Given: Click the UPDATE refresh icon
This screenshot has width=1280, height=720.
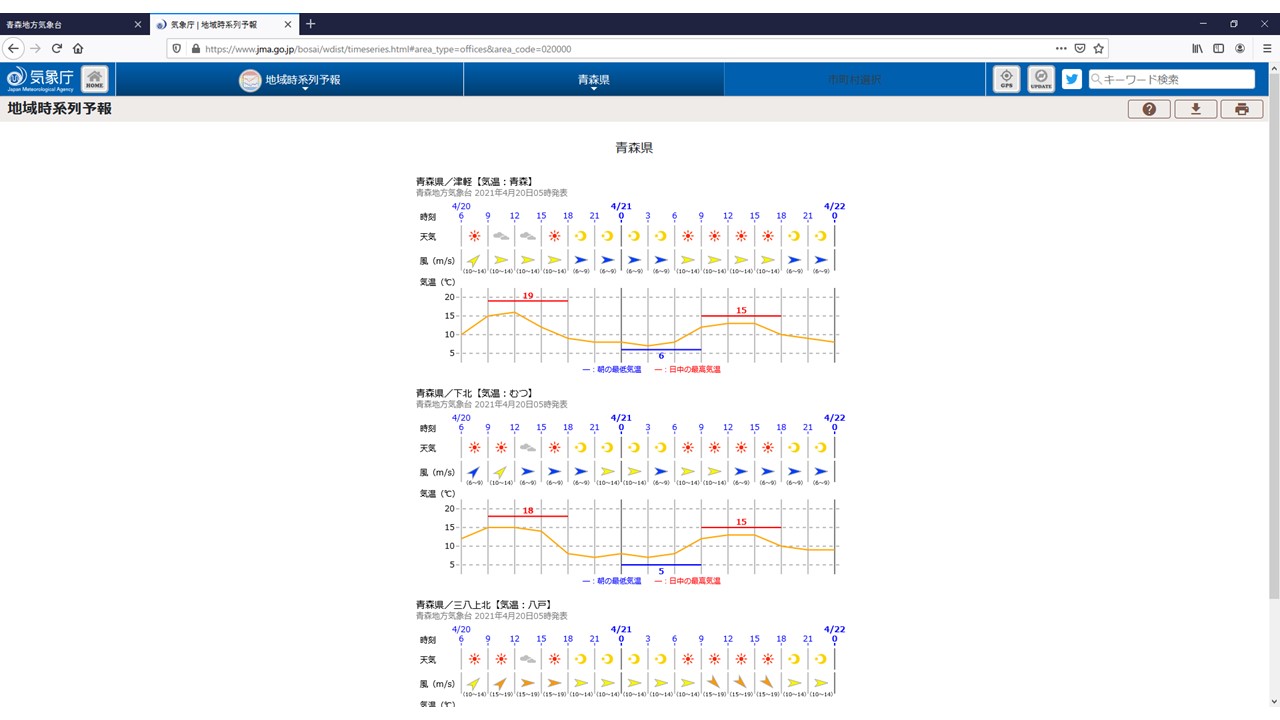Looking at the screenshot, I should (x=1041, y=79).
